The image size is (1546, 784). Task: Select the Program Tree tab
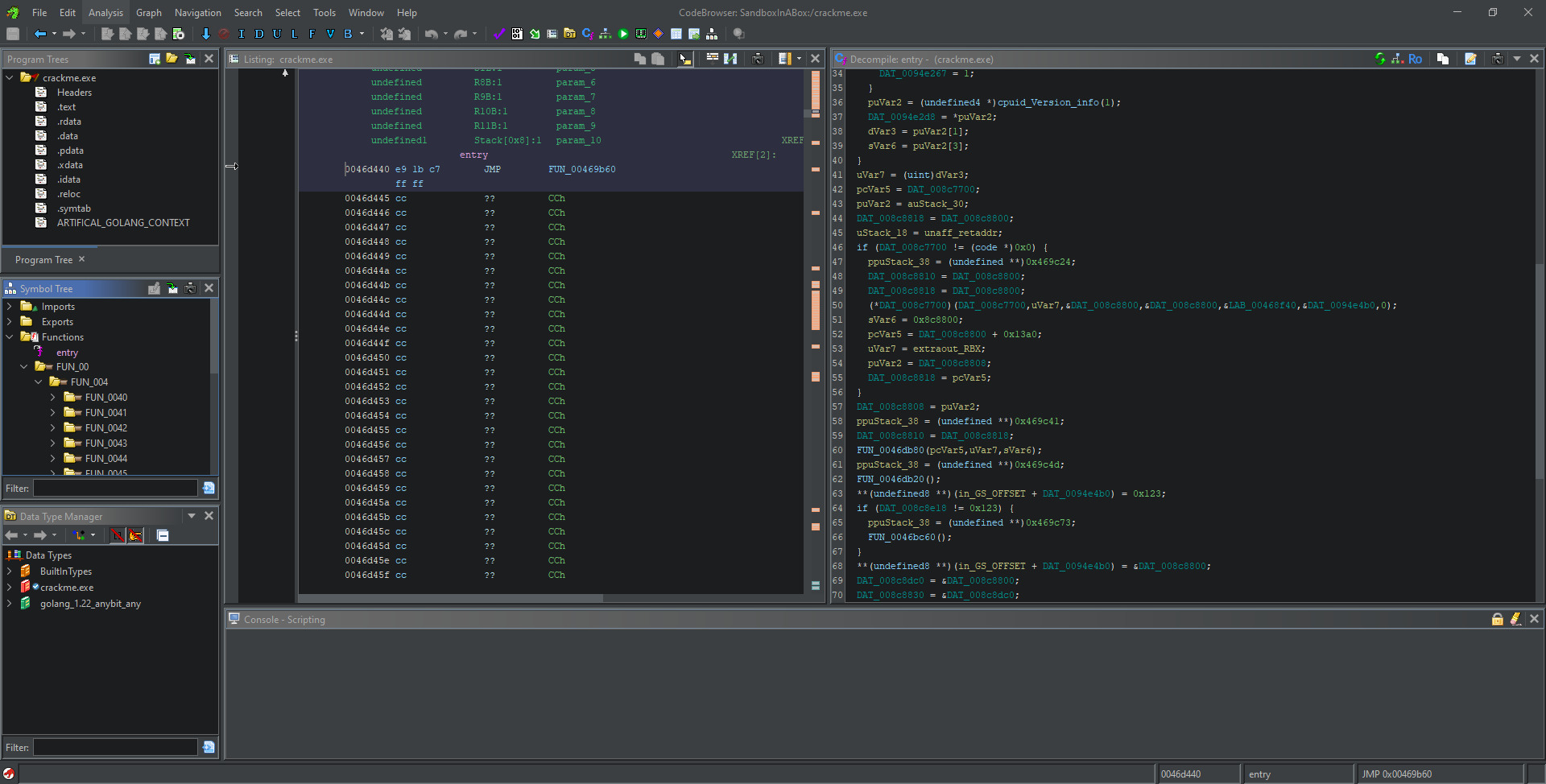pyautogui.click(x=43, y=260)
